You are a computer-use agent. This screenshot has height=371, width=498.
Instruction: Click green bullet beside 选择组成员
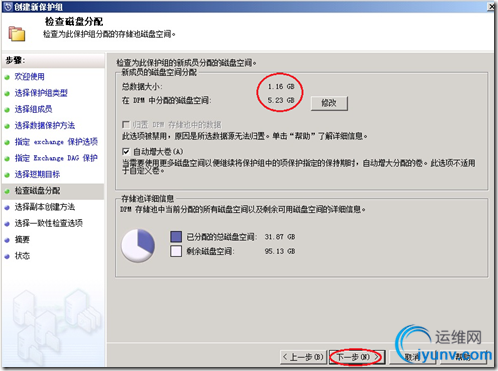click(7, 110)
